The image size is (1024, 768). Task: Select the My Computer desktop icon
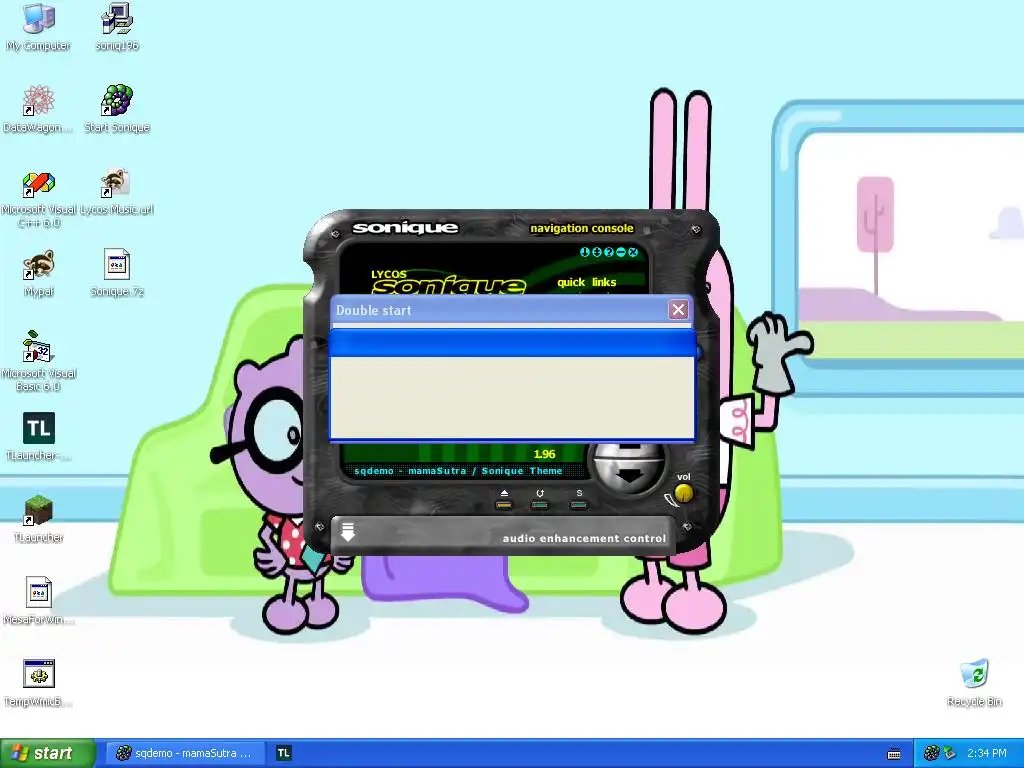pos(39,27)
